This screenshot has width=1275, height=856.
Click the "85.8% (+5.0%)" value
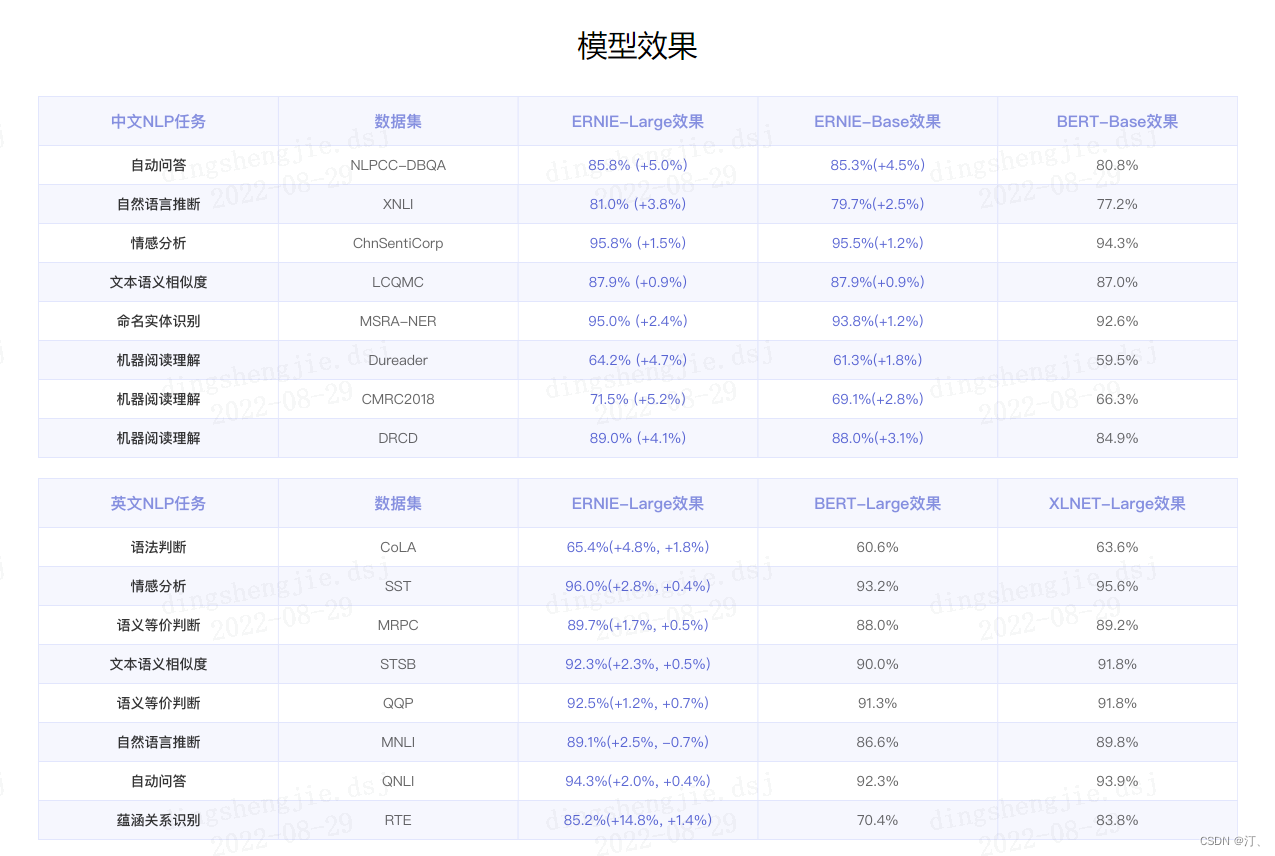(638, 165)
